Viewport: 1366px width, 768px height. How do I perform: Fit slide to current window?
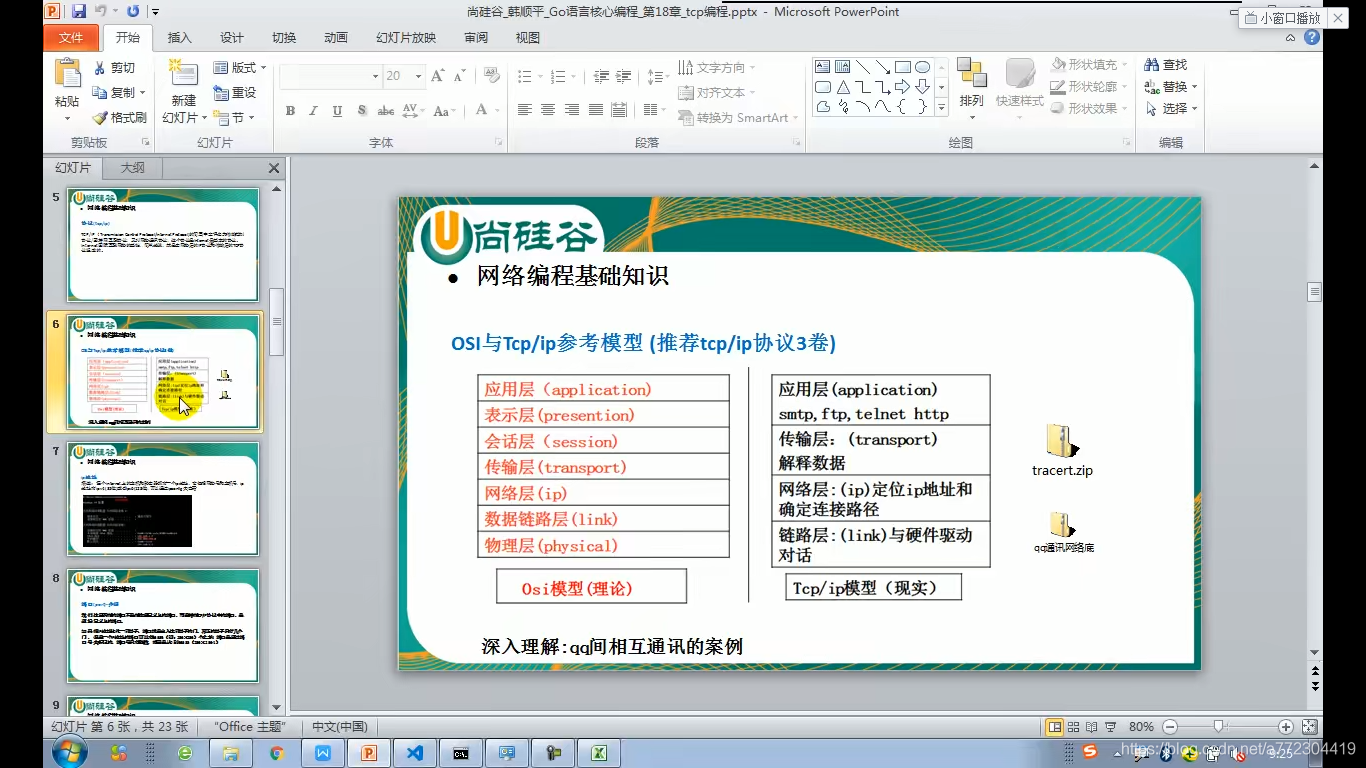pos(1309,727)
